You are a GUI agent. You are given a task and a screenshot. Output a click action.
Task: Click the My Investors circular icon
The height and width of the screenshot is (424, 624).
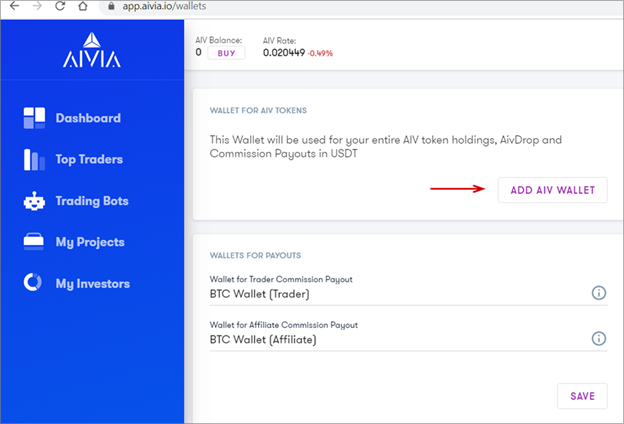tap(33, 282)
